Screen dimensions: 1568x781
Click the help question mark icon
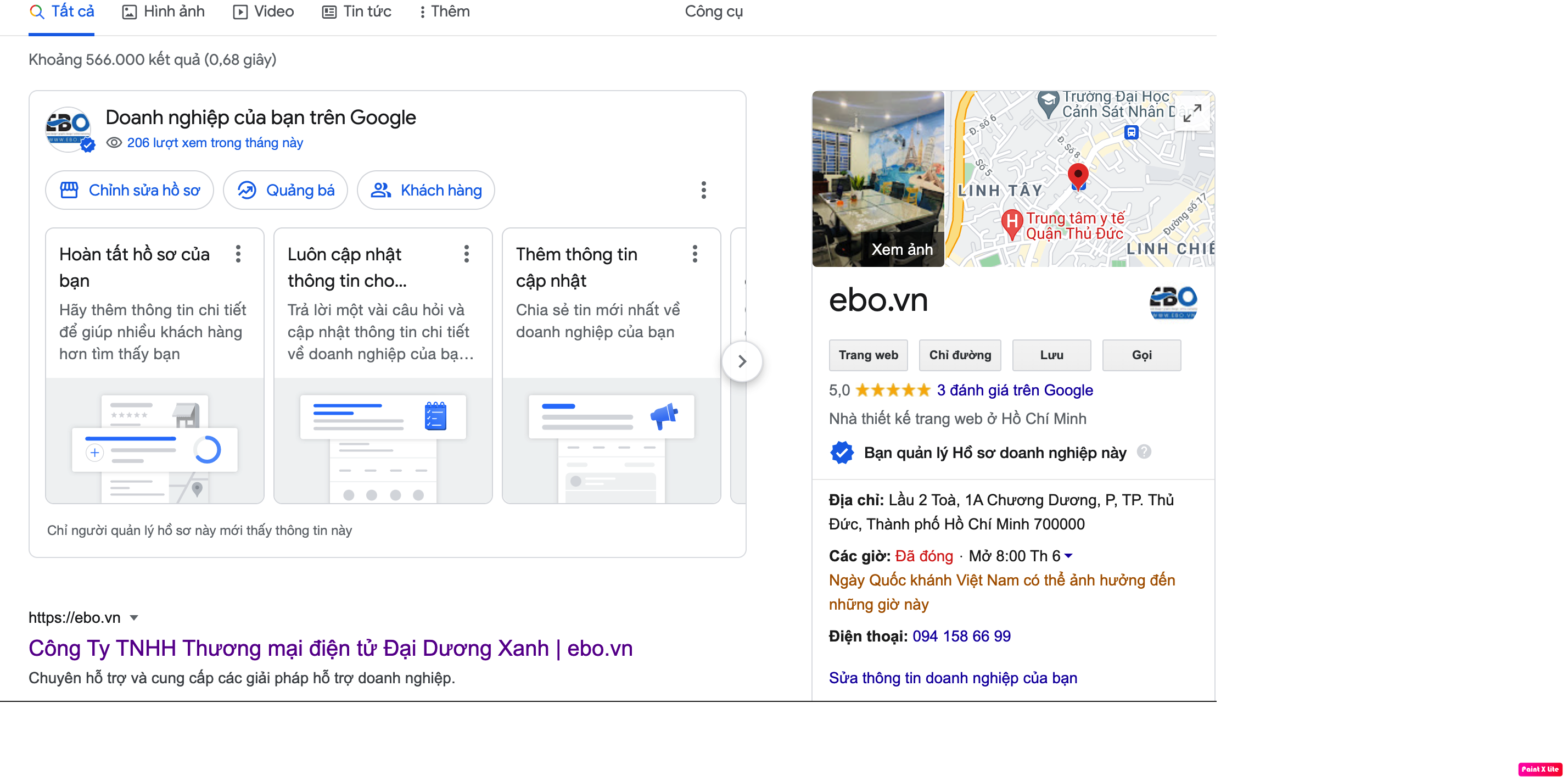(x=1144, y=452)
